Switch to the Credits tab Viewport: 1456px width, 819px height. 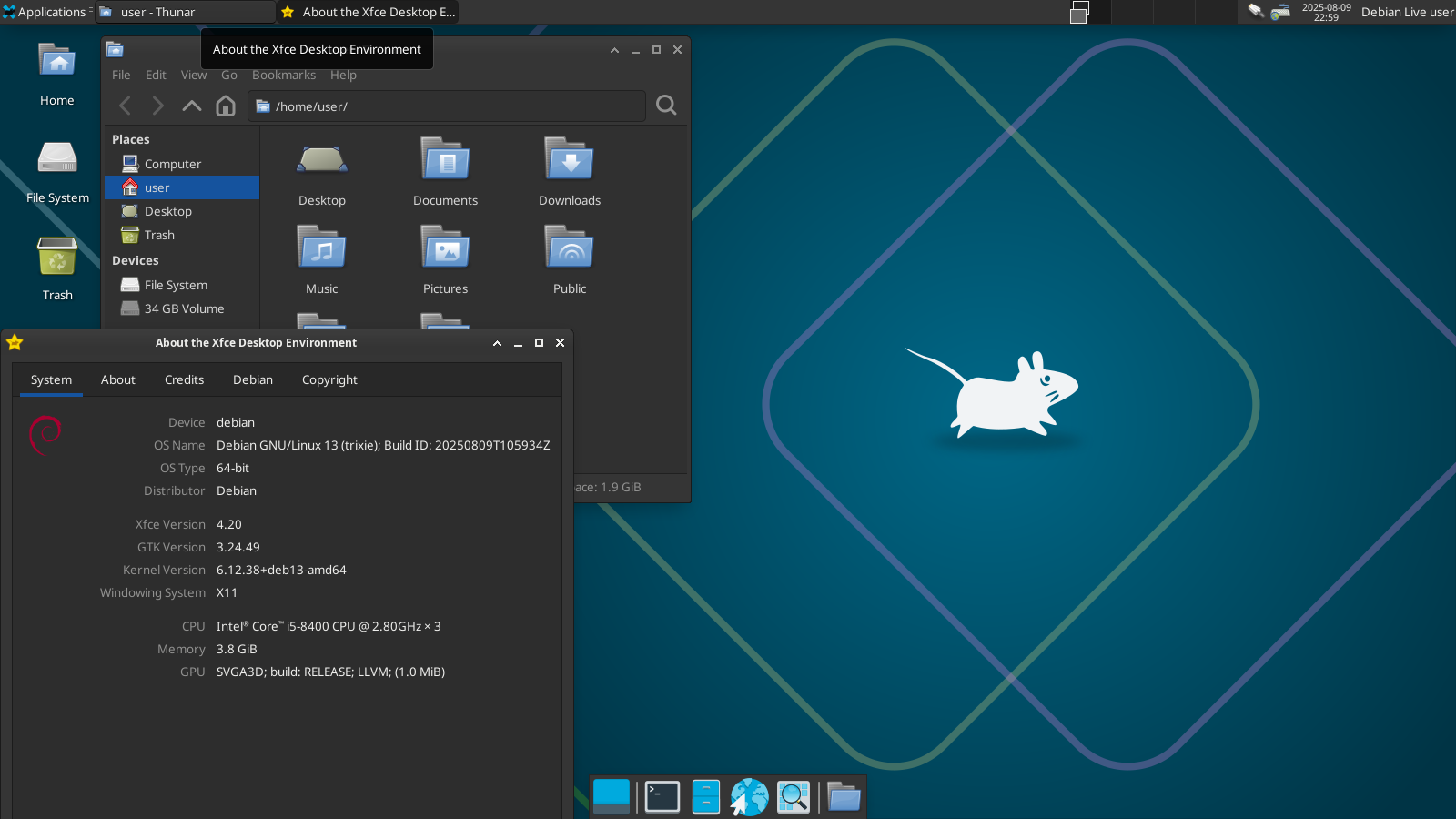(x=184, y=379)
